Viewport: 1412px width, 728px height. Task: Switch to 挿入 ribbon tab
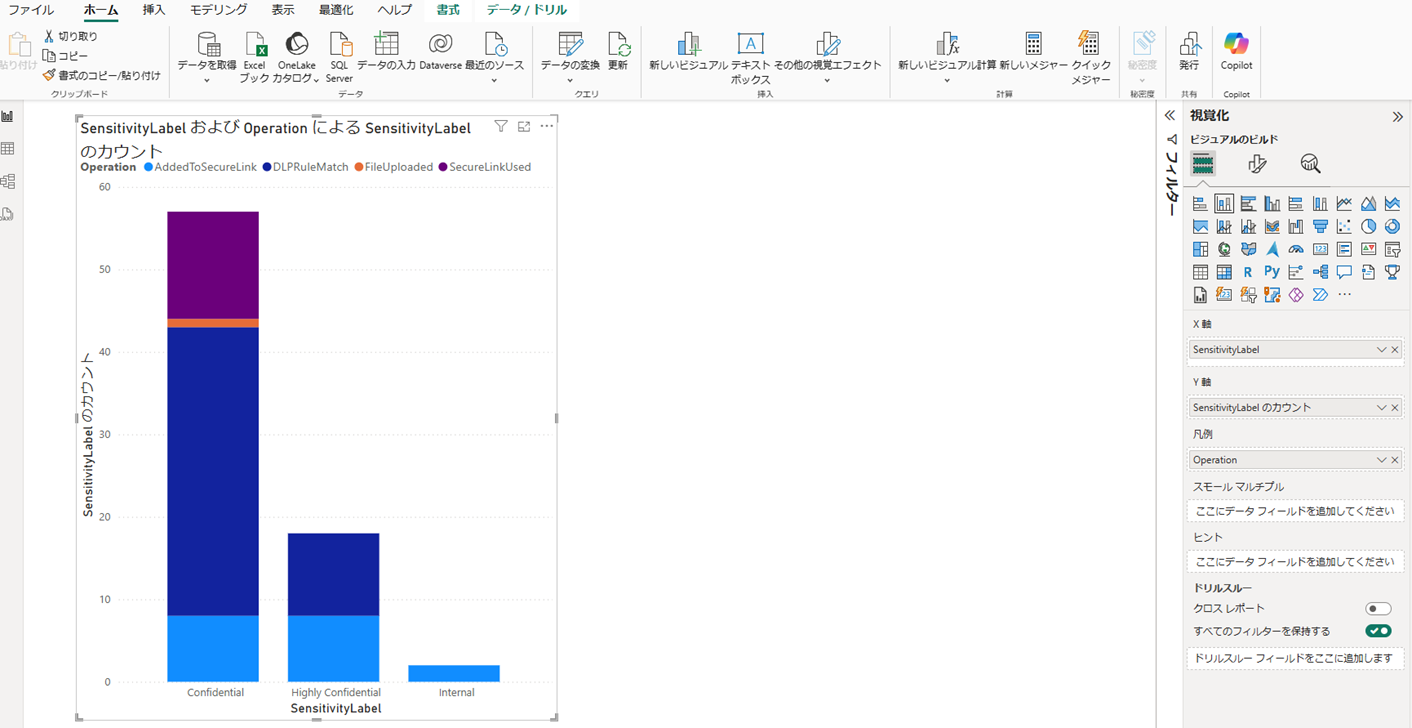pyautogui.click(x=154, y=10)
